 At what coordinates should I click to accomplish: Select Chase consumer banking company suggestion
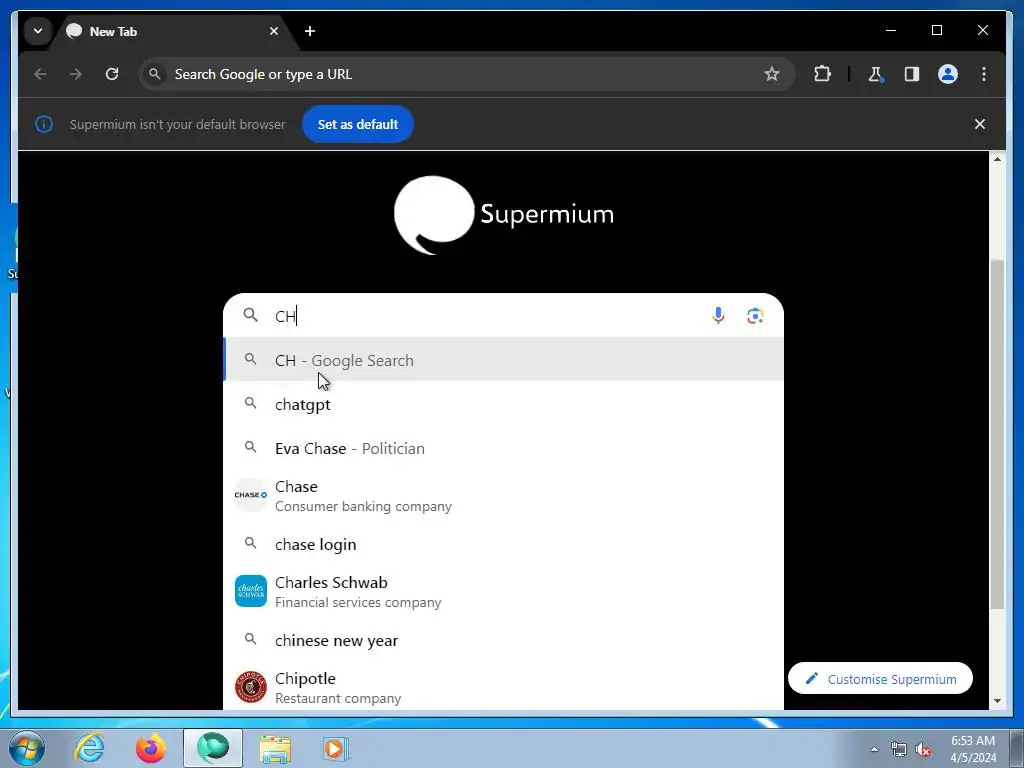(504, 496)
